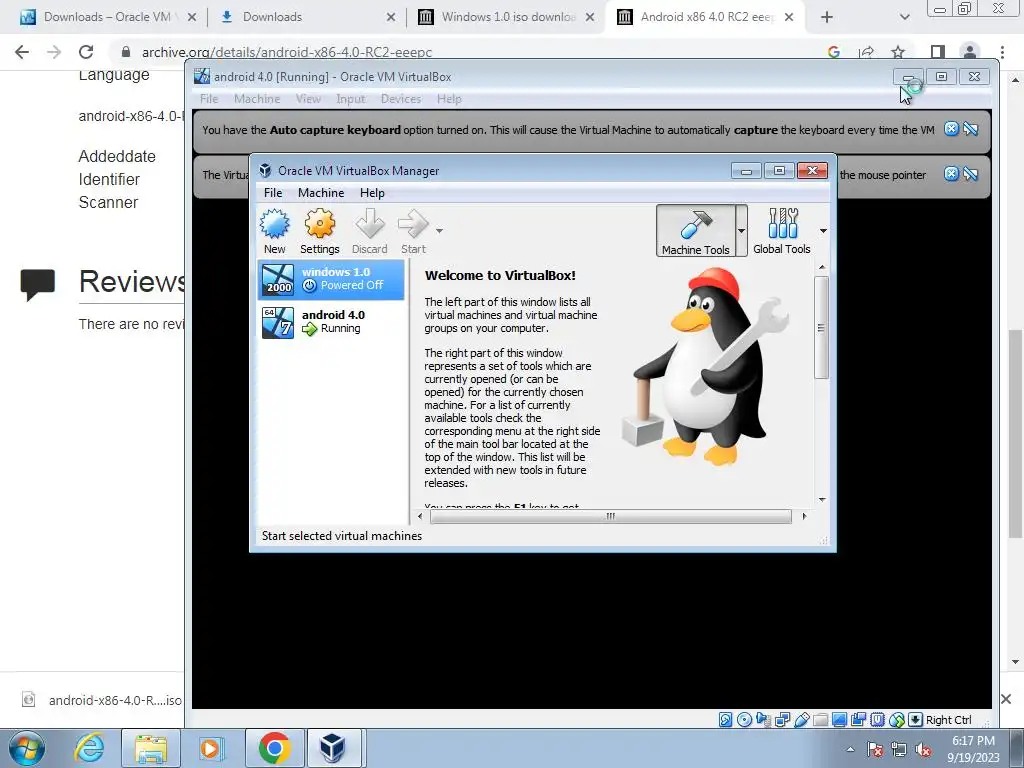Open File menu of android 4.0 VM window
The height and width of the screenshot is (768, 1024).
pyautogui.click(x=209, y=99)
